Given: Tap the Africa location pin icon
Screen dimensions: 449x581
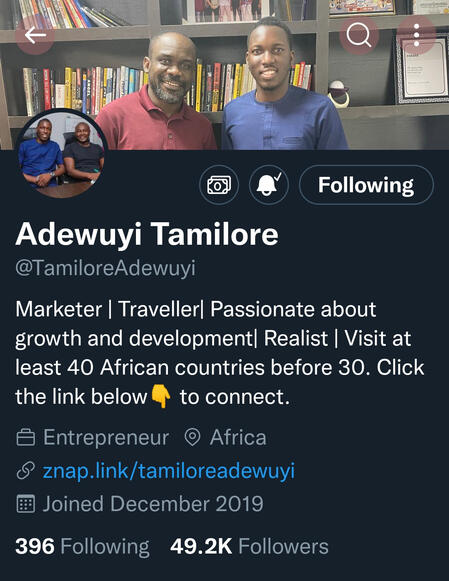Looking at the screenshot, I should [x=193, y=438].
